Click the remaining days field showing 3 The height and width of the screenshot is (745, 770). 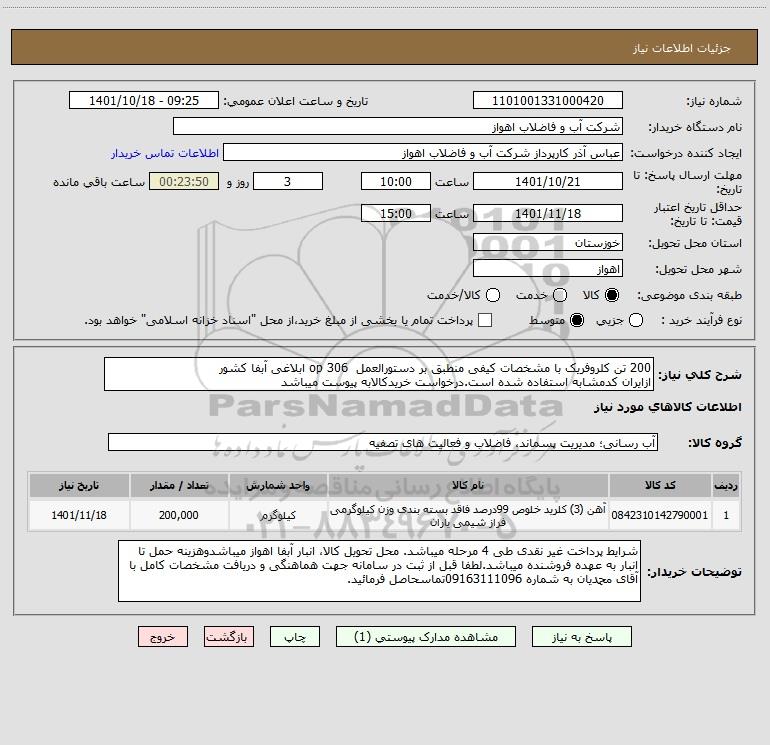288,181
